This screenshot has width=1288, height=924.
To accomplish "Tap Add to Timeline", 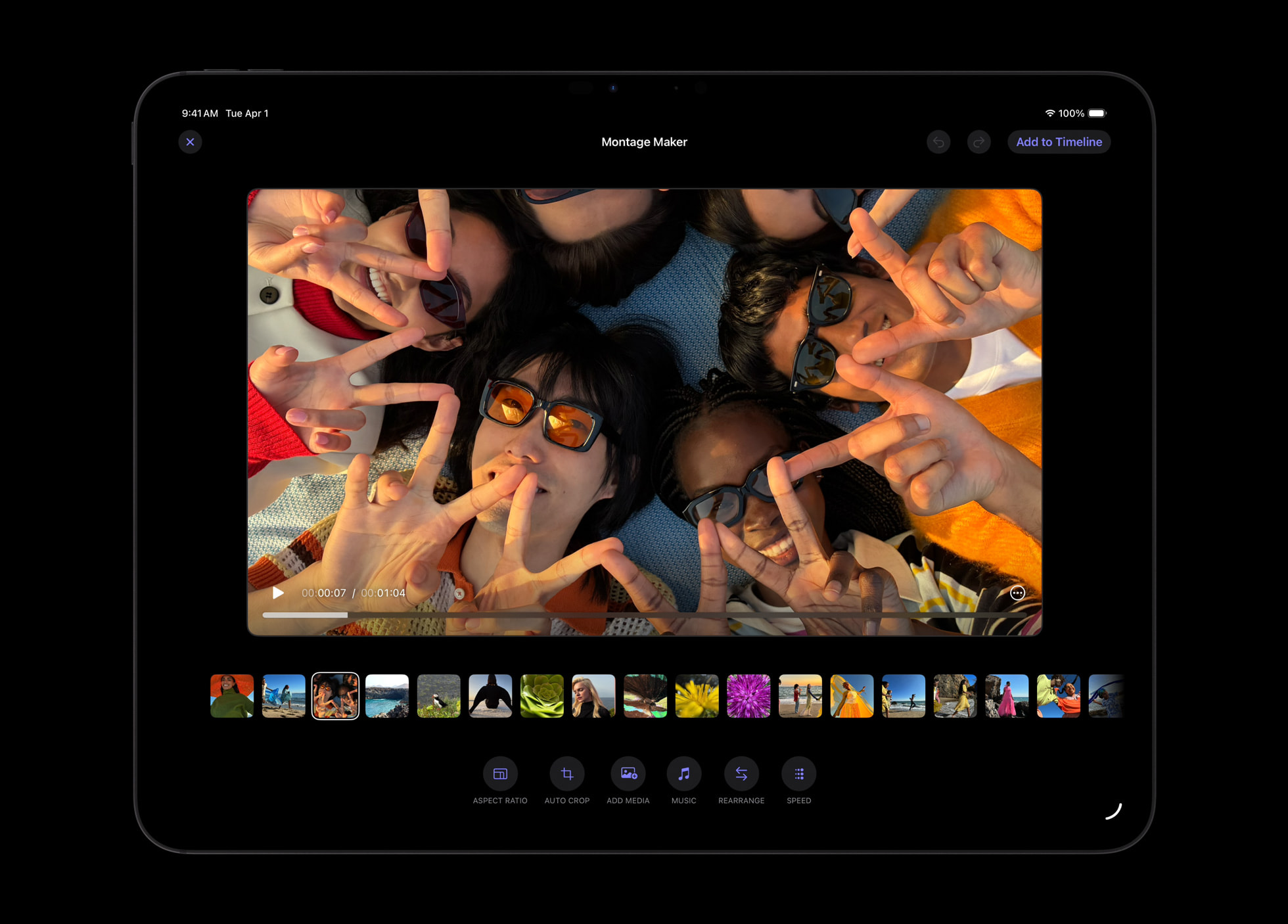I will tap(1059, 141).
